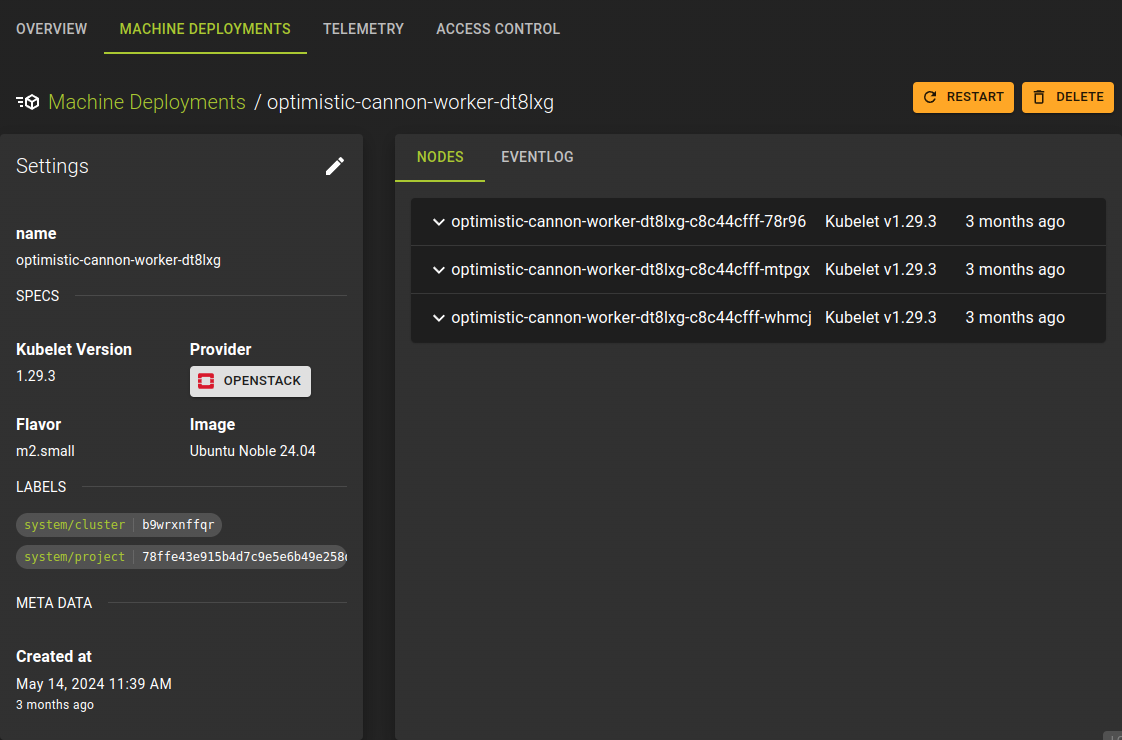Click the circular arrow icon on Restart
This screenshot has width=1122, height=740.
coord(930,97)
